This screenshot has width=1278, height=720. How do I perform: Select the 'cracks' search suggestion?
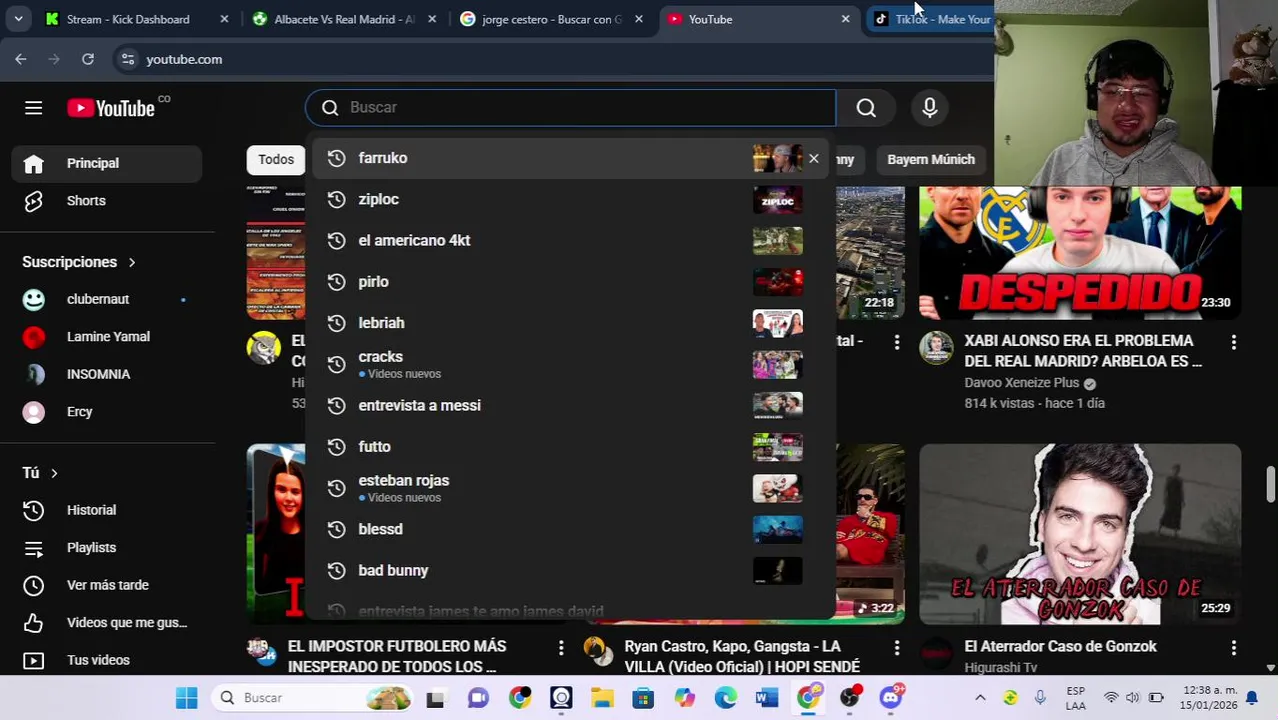[x=570, y=364]
